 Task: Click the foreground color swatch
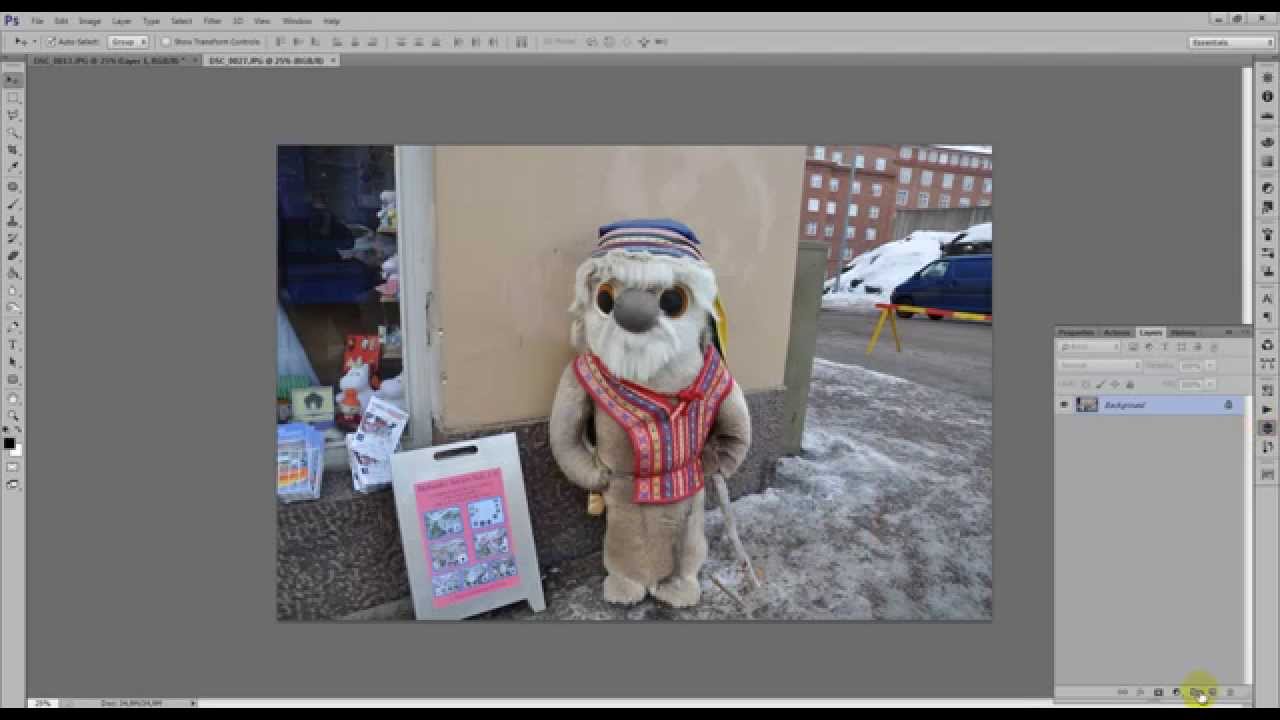coord(9,443)
